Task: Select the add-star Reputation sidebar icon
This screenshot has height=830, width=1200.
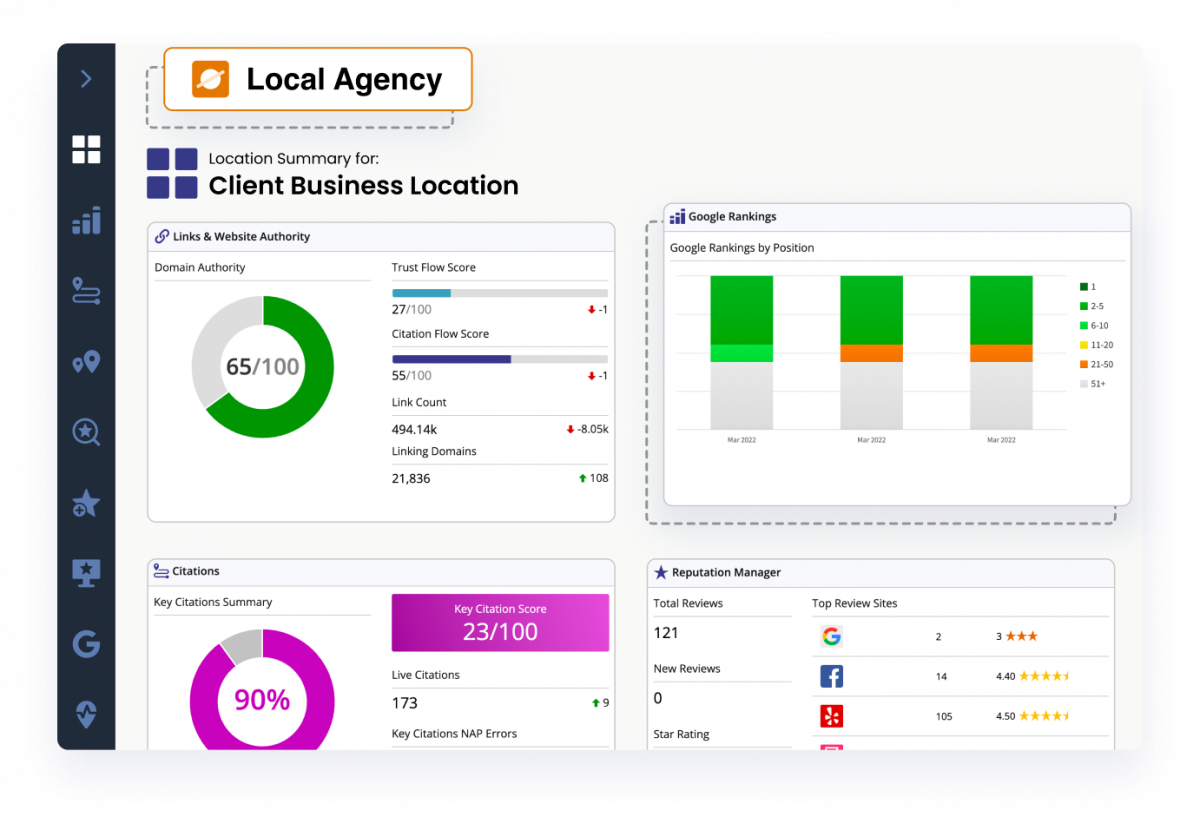Action: click(x=86, y=503)
